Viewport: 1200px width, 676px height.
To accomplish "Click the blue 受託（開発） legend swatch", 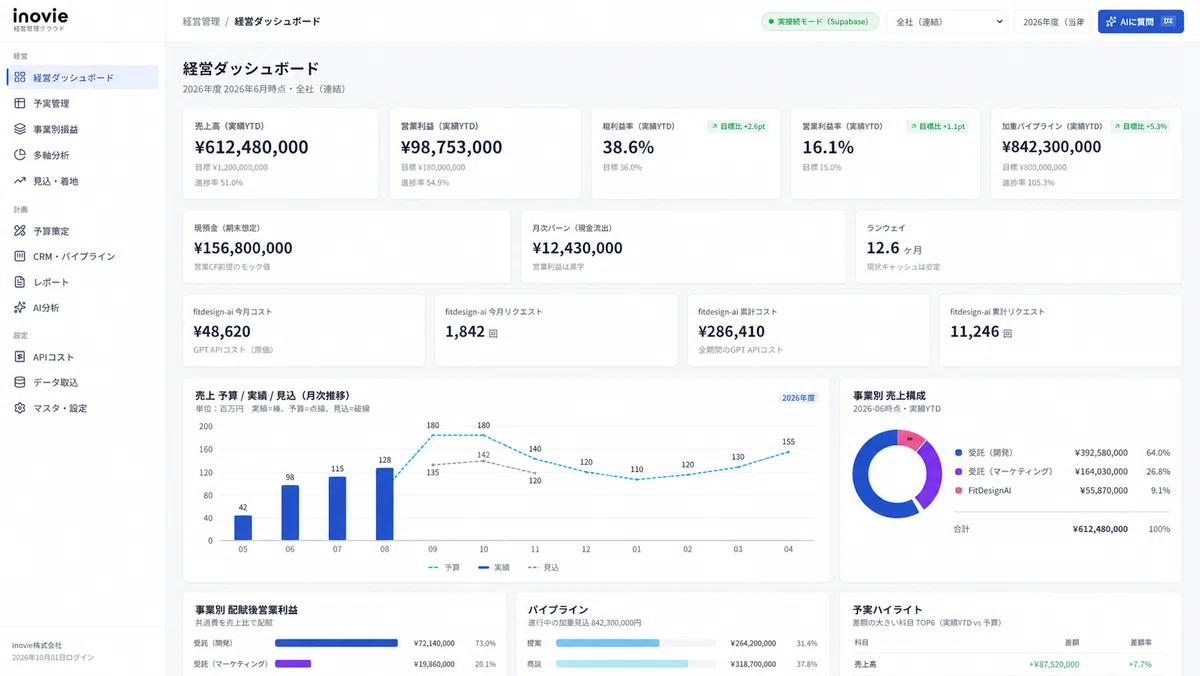I will coord(958,452).
